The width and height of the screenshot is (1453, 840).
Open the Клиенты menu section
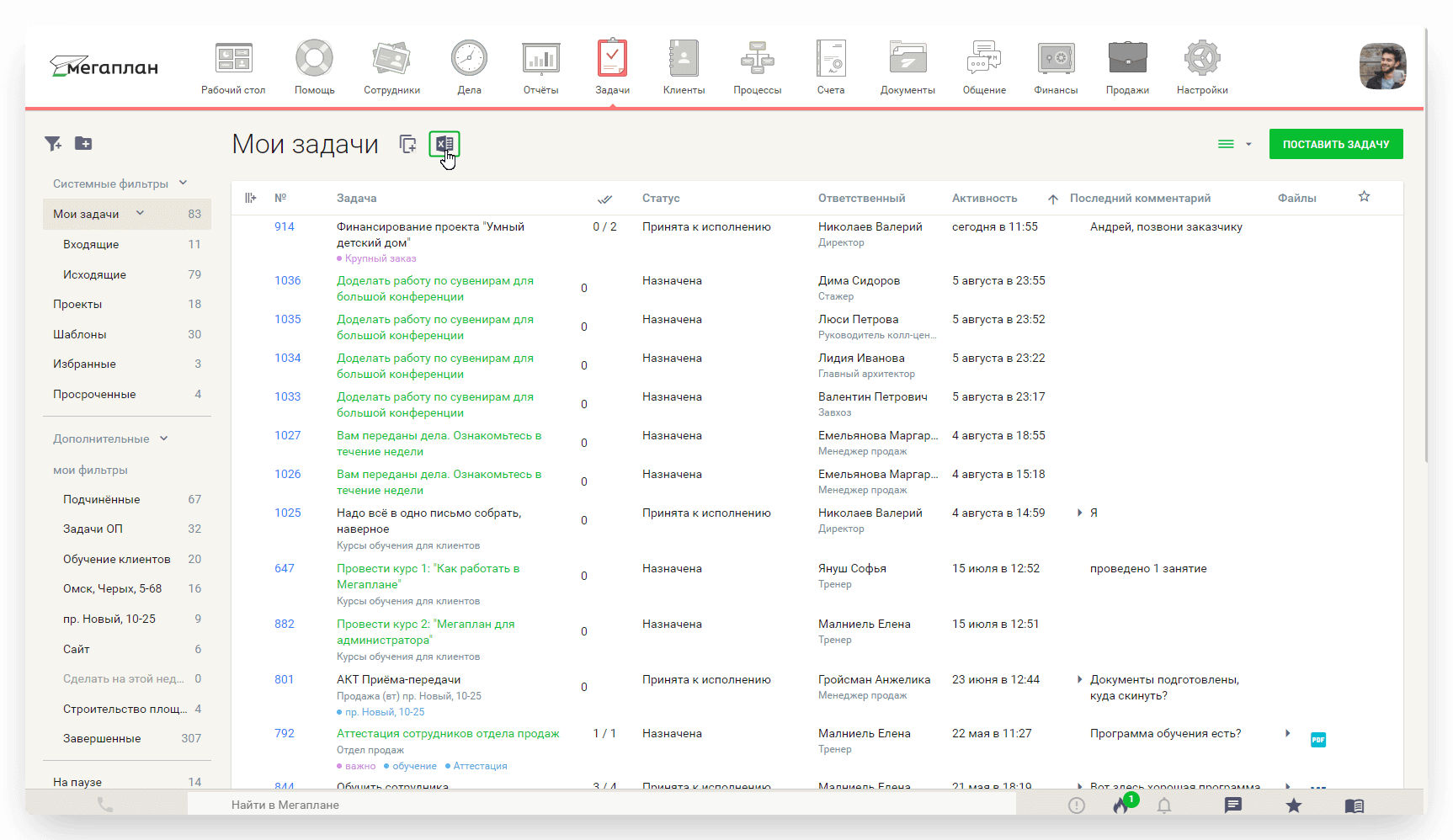tap(684, 67)
